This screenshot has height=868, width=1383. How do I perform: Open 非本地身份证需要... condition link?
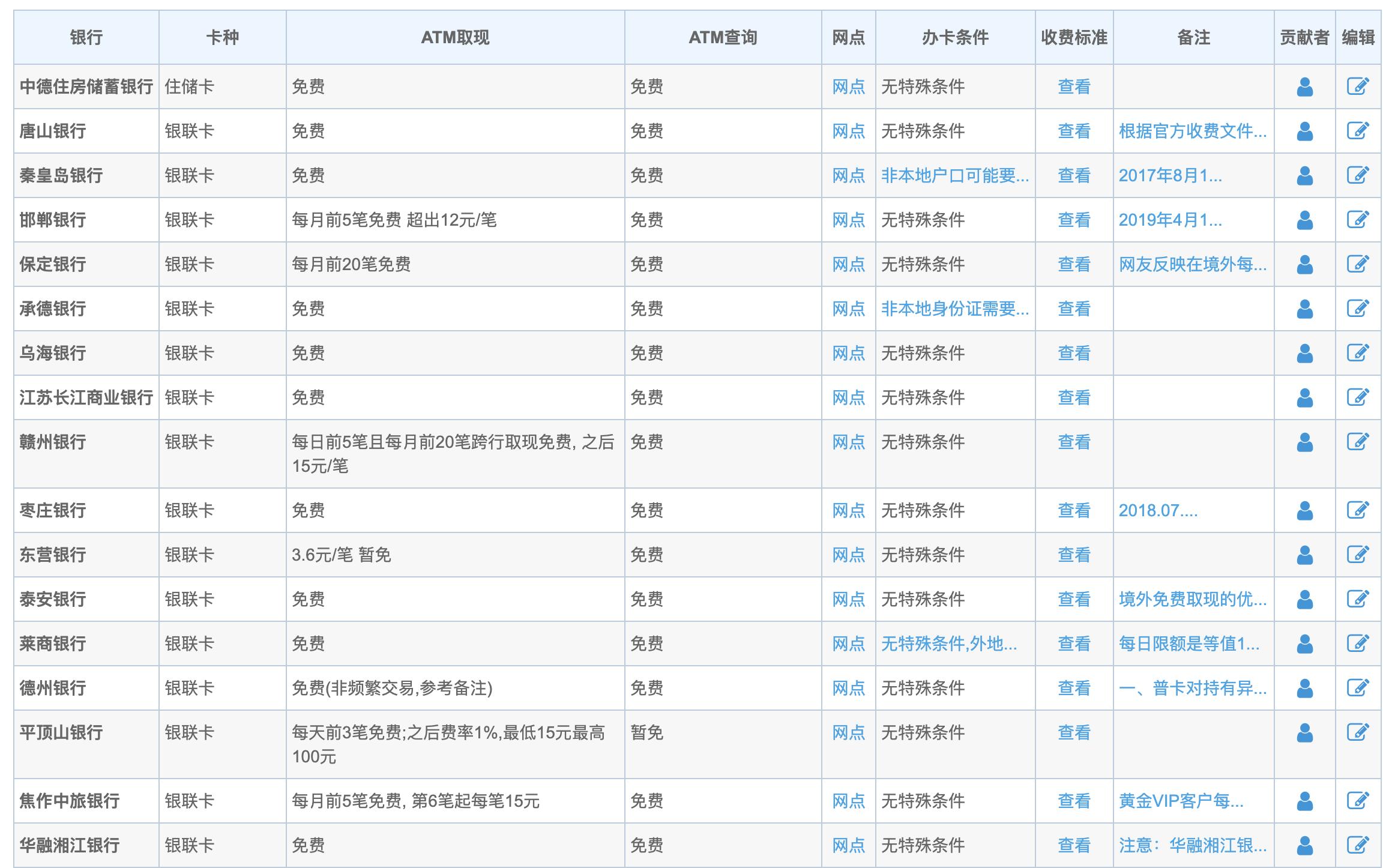coord(955,309)
